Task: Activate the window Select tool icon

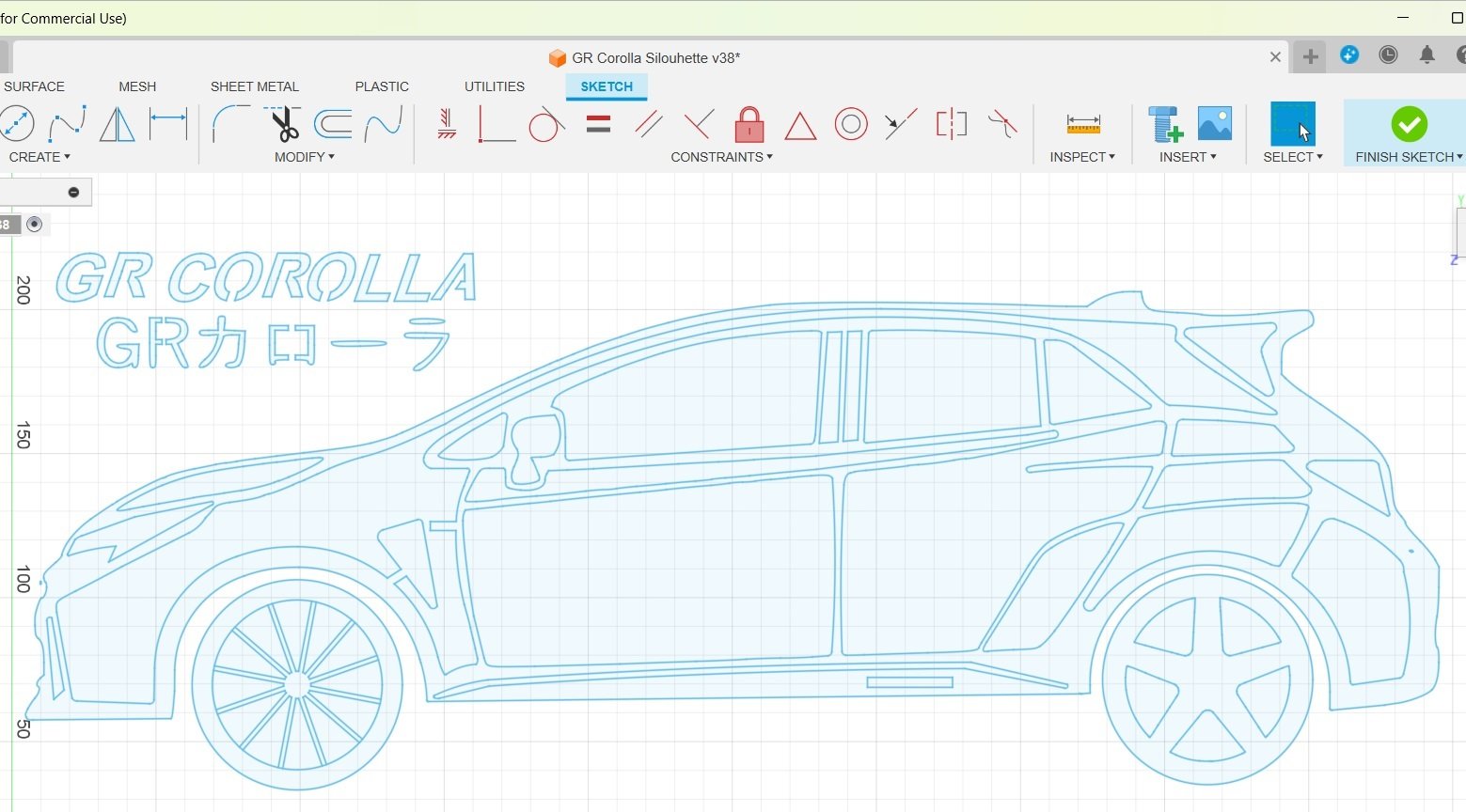Action: pos(1293,124)
